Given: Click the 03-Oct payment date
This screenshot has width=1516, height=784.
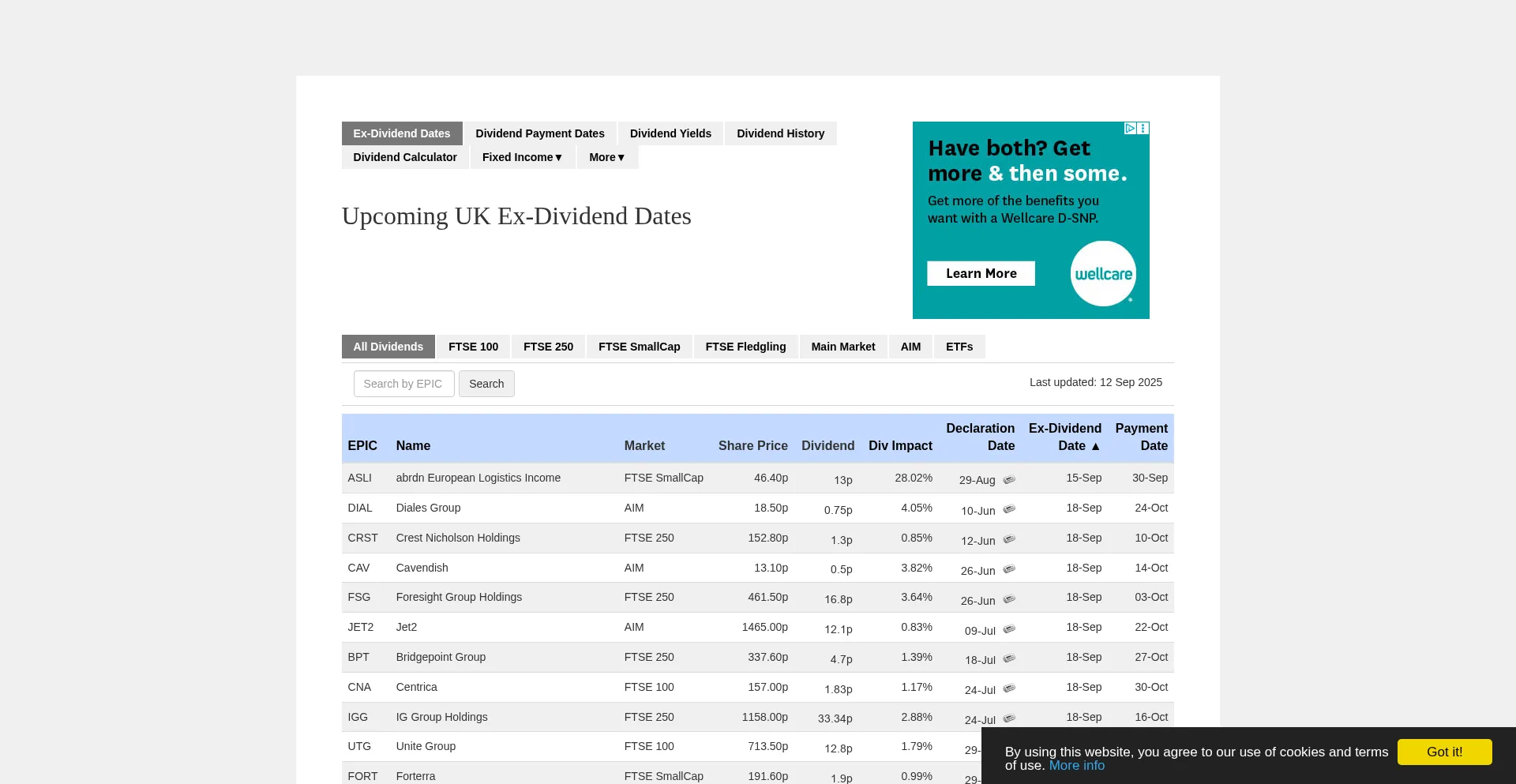Looking at the screenshot, I should pyautogui.click(x=1151, y=597).
